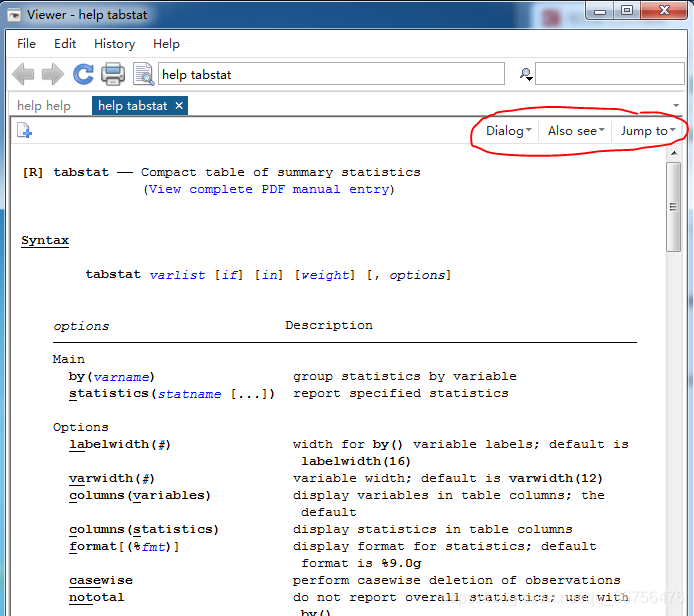
Task: Click the Find in page document icon
Action: pos(143,74)
